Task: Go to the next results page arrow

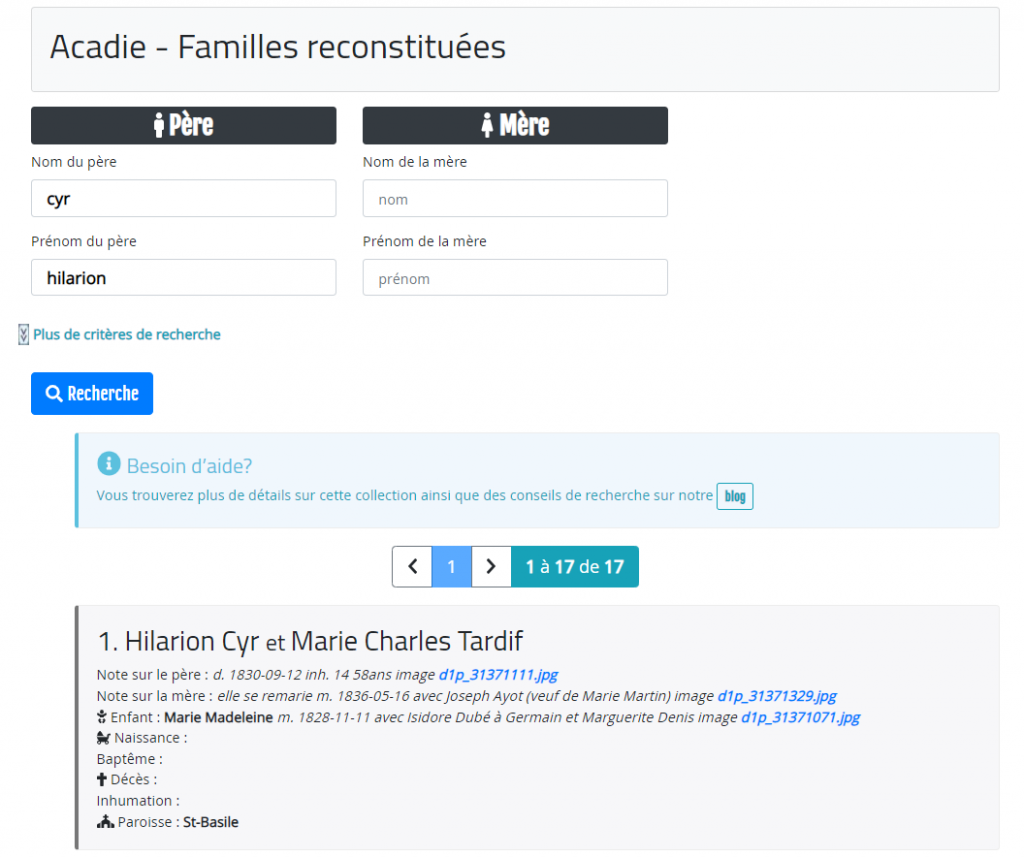Action: coord(491,567)
